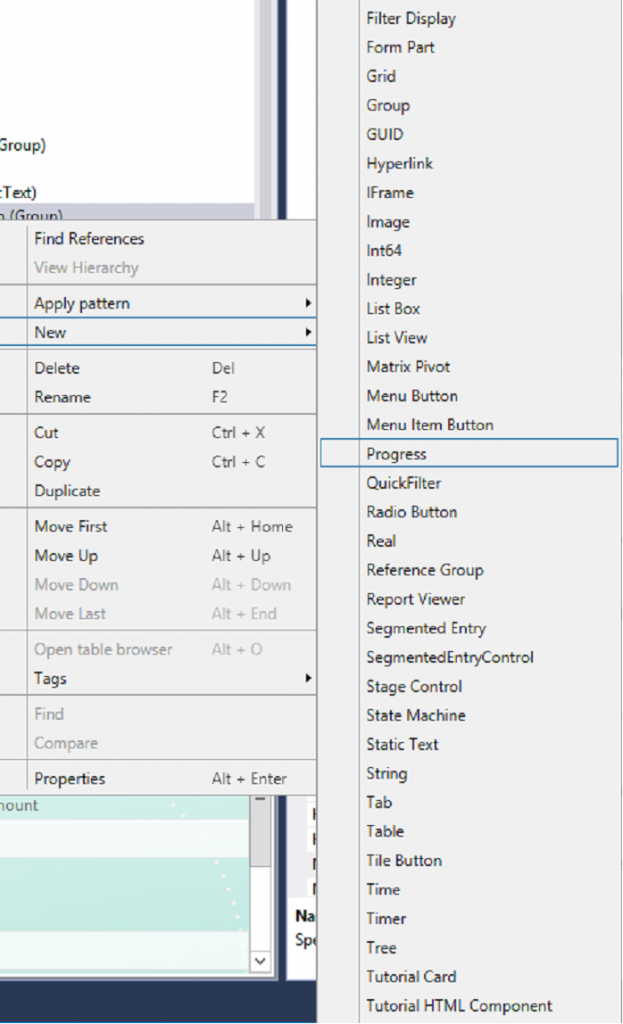Choose Duplicate from the context menu
The image size is (623, 1024).
pos(66,491)
